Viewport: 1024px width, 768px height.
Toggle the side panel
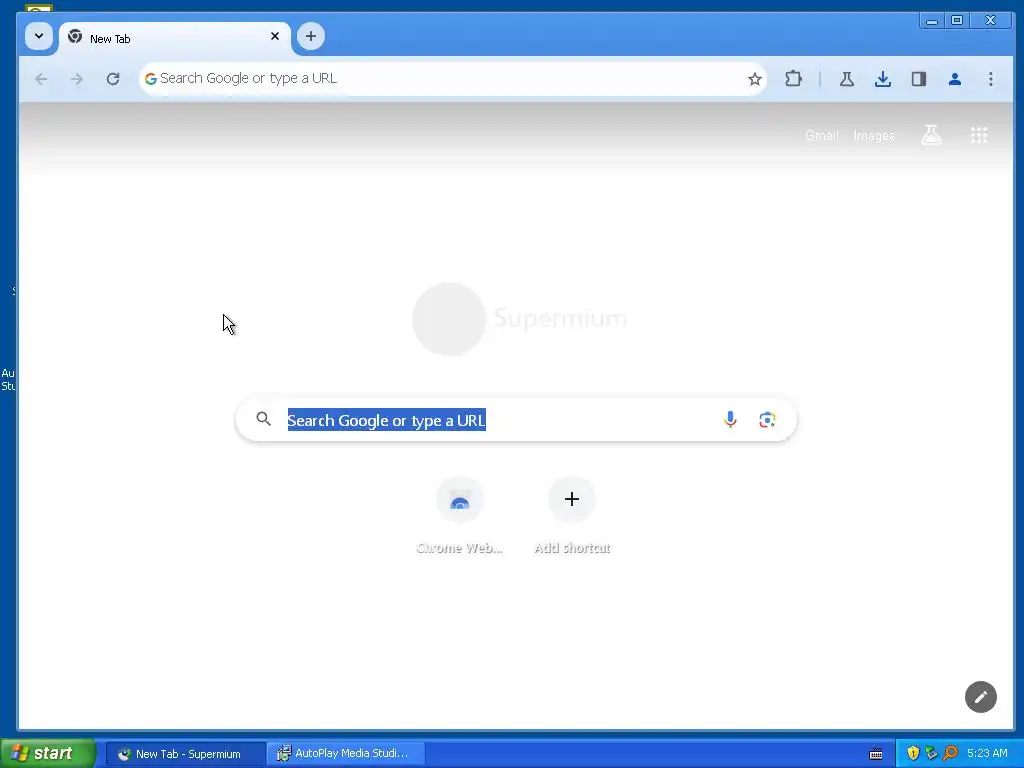coord(919,79)
